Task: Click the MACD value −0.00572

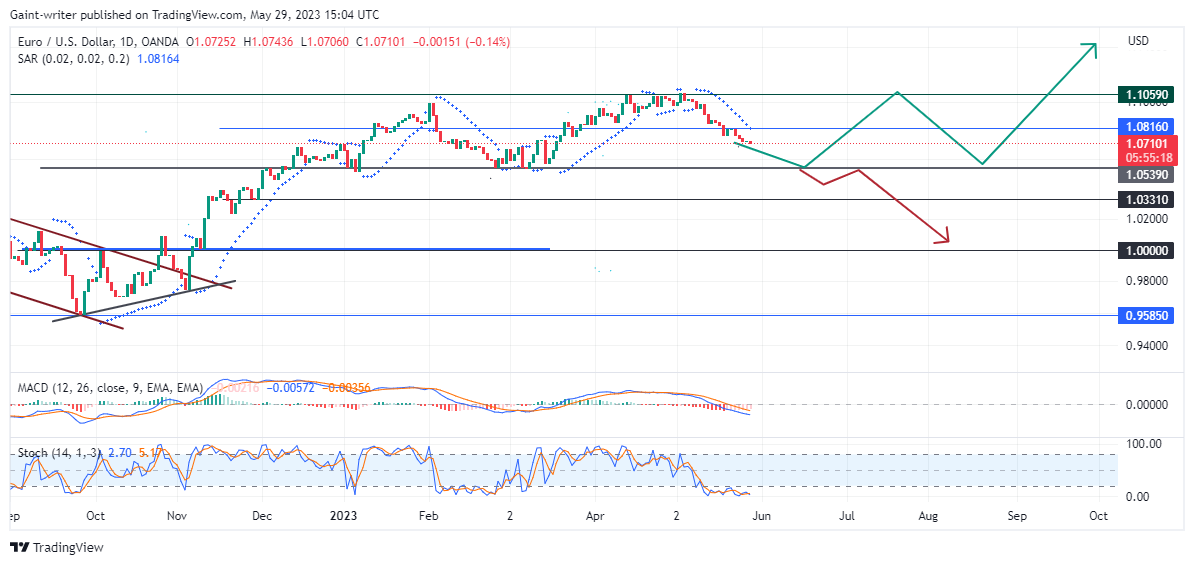Action: click(x=290, y=388)
